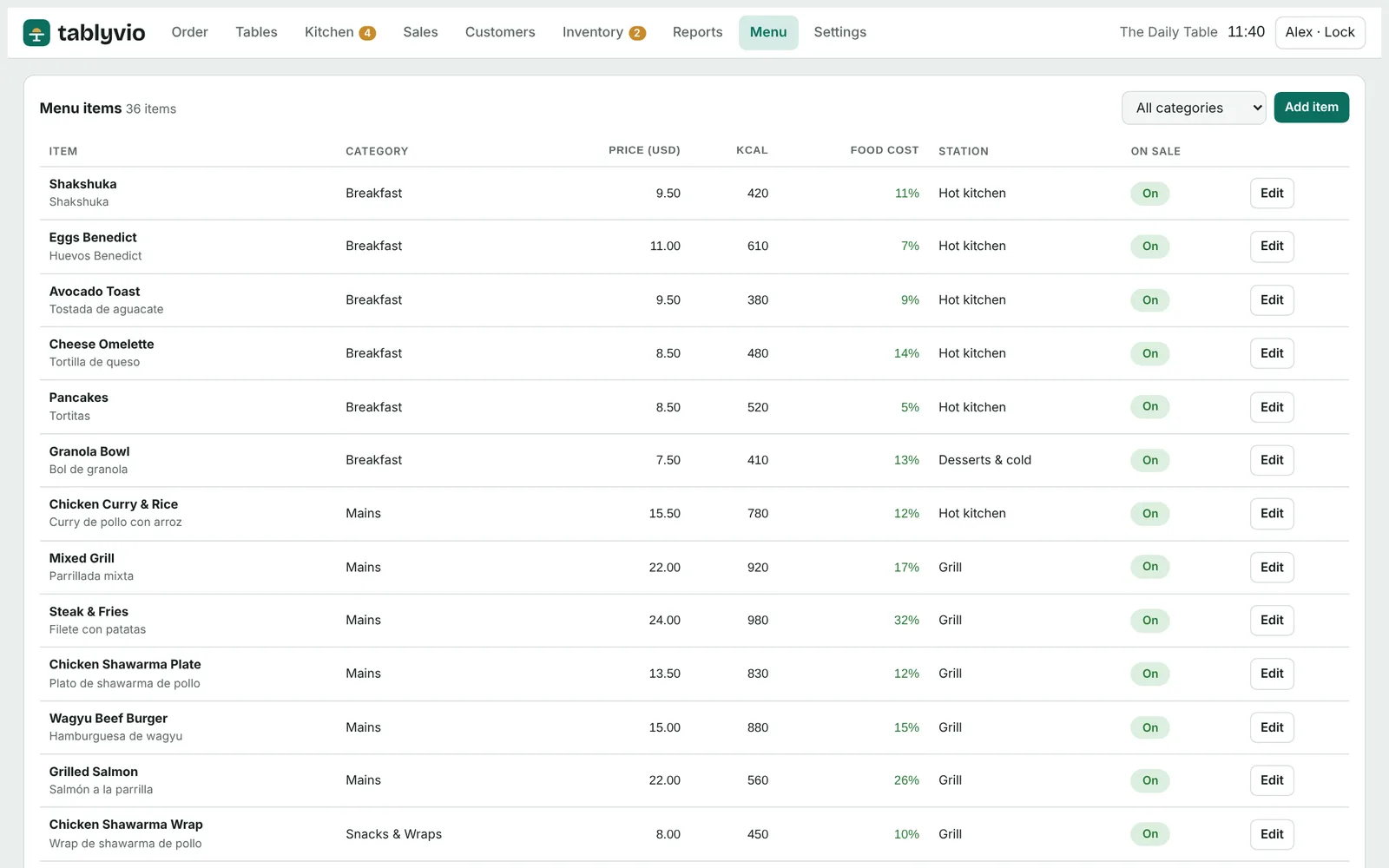Click the Add item button

tap(1311, 108)
